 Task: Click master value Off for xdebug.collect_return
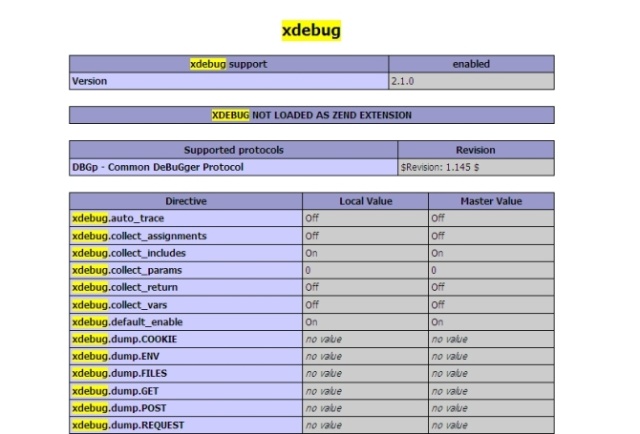(491, 287)
